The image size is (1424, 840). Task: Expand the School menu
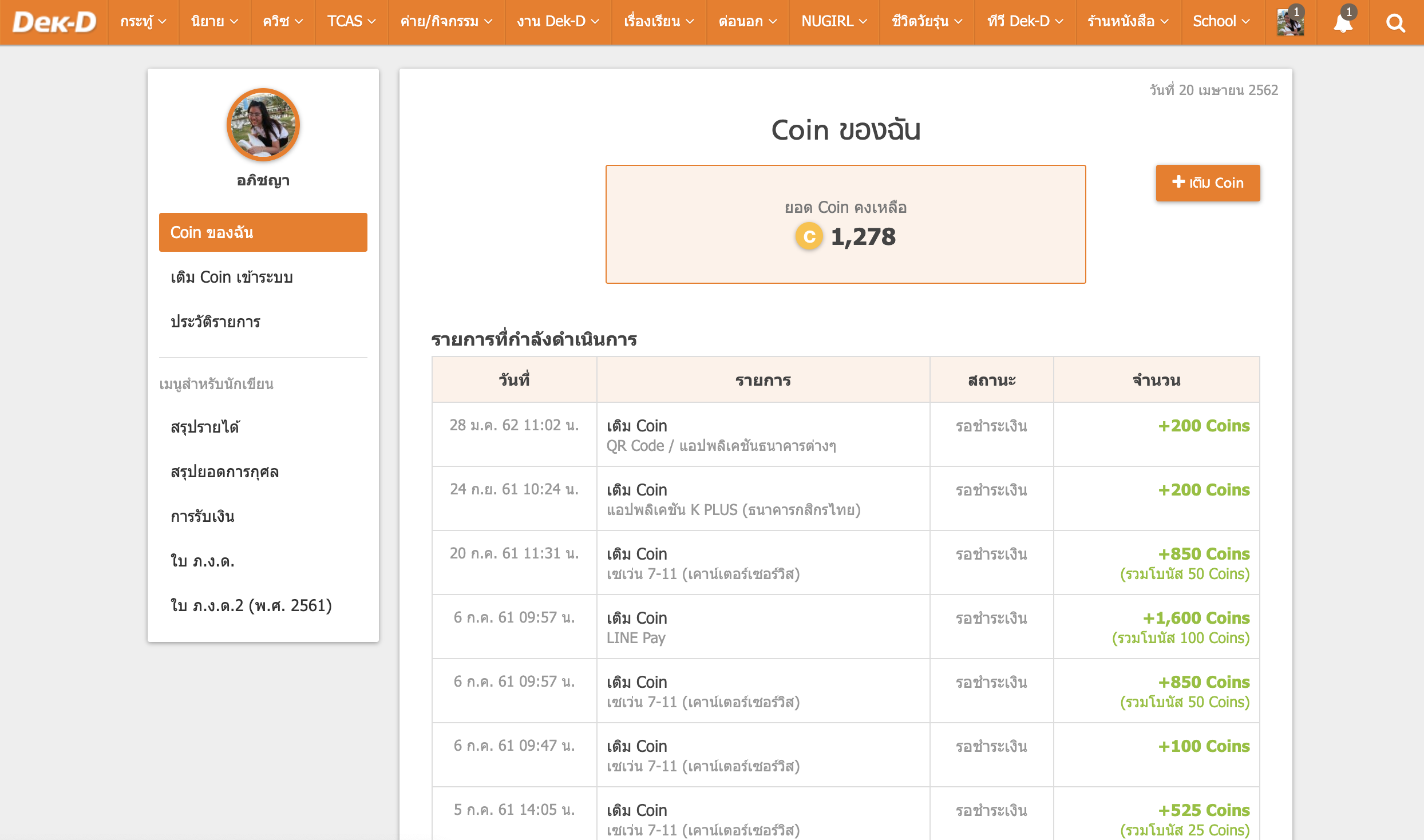click(x=1221, y=22)
